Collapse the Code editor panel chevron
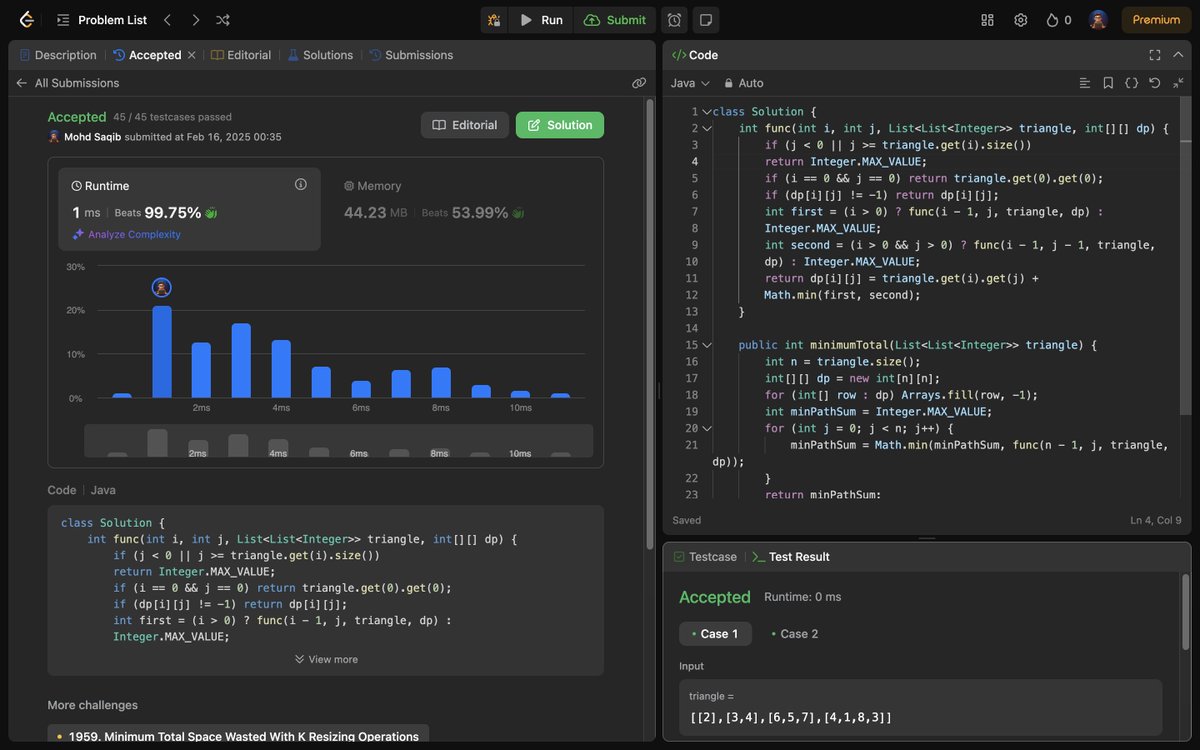Image resolution: width=1200 pixels, height=750 pixels. (x=1178, y=54)
